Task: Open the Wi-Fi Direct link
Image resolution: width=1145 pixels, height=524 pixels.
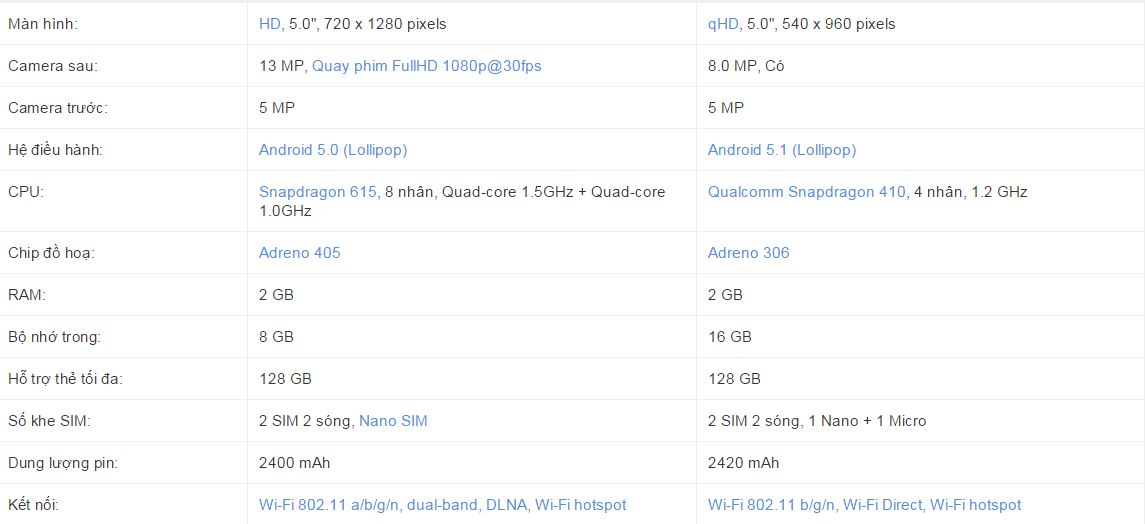Action: [884, 505]
